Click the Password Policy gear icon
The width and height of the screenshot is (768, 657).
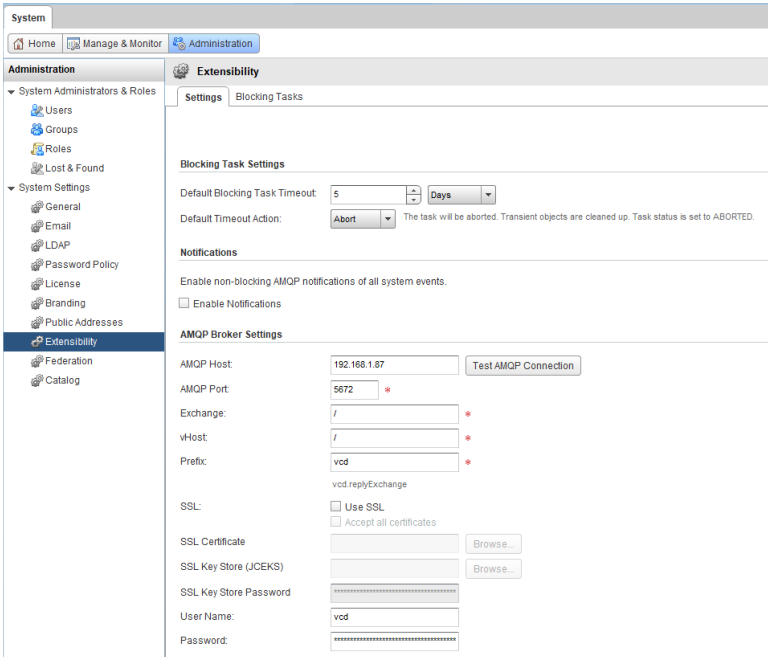click(37, 265)
